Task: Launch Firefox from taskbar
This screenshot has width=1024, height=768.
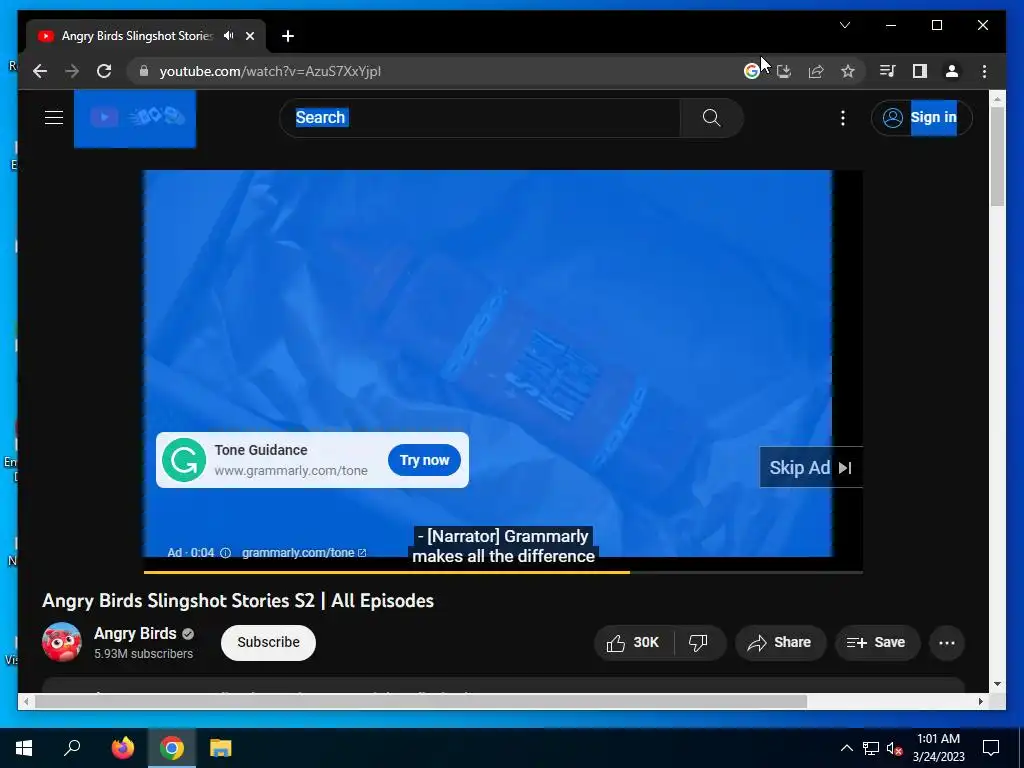Action: (122, 748)
